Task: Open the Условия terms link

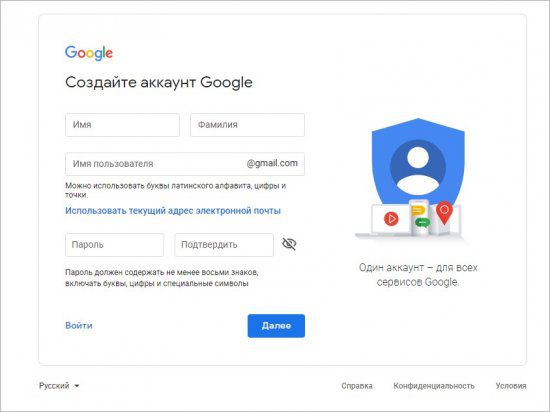Action: tap(511, 386)
